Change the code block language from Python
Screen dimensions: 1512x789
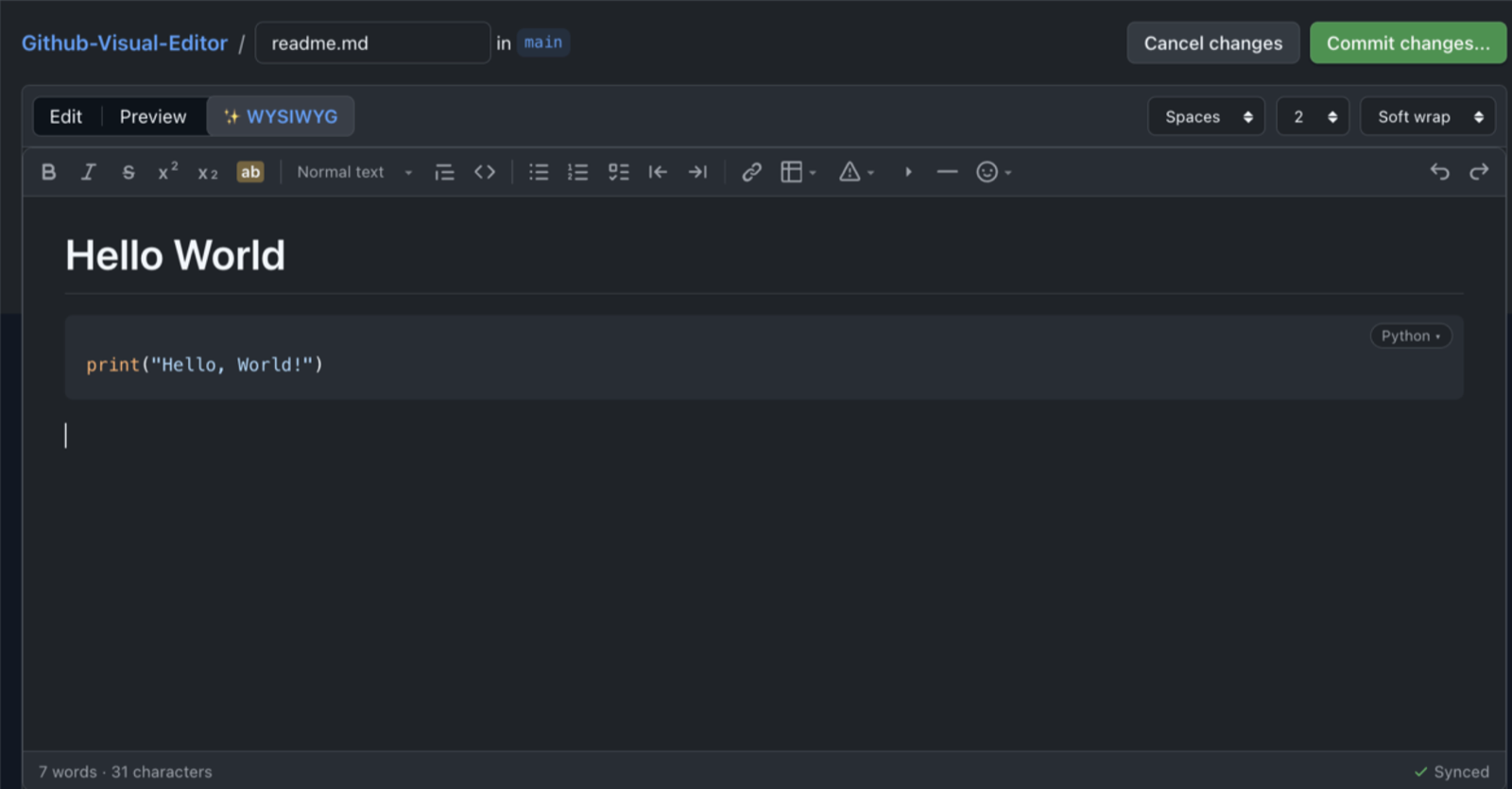(x=1411, y=336)
